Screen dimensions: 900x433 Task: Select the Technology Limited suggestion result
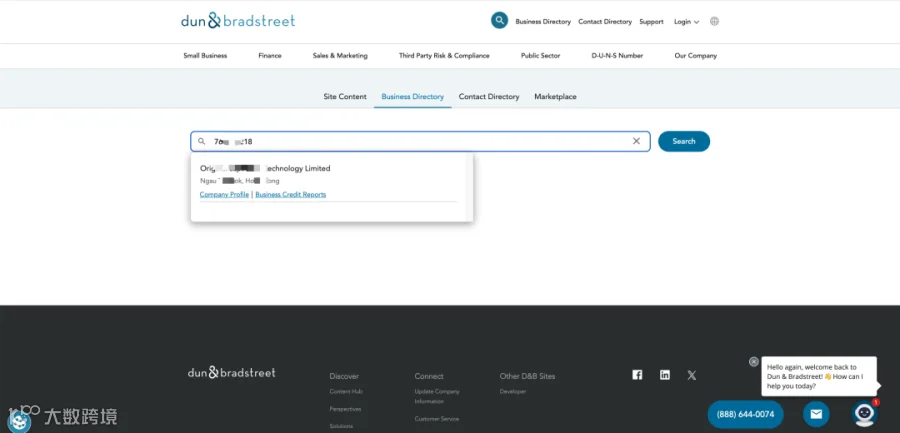[265, 168]
